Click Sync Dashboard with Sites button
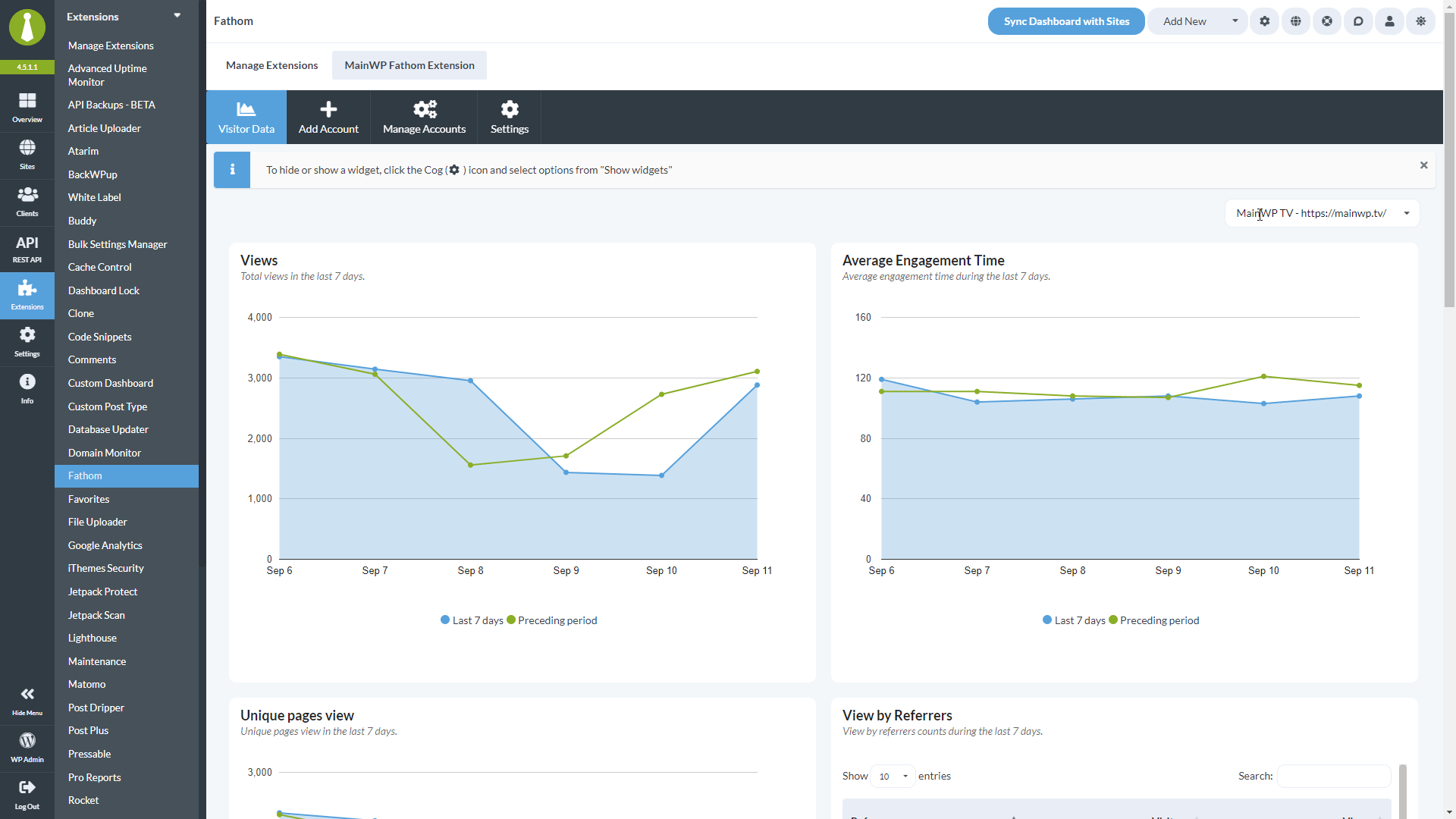This screenshot has height=819, width=1456. (1066, 21)
